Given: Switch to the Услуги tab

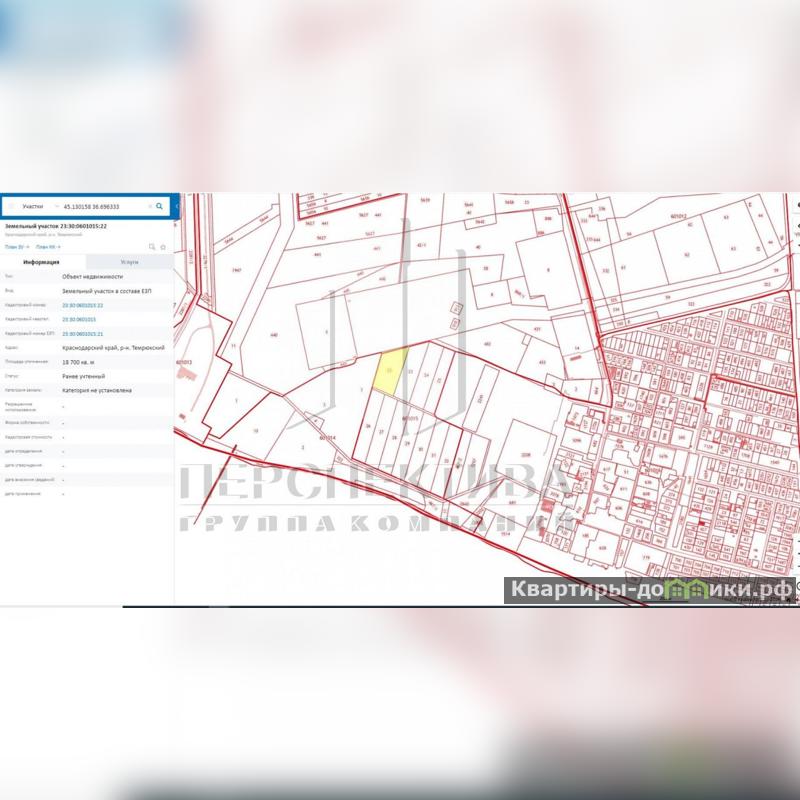Looking at the screenshot, I should 130,260.
